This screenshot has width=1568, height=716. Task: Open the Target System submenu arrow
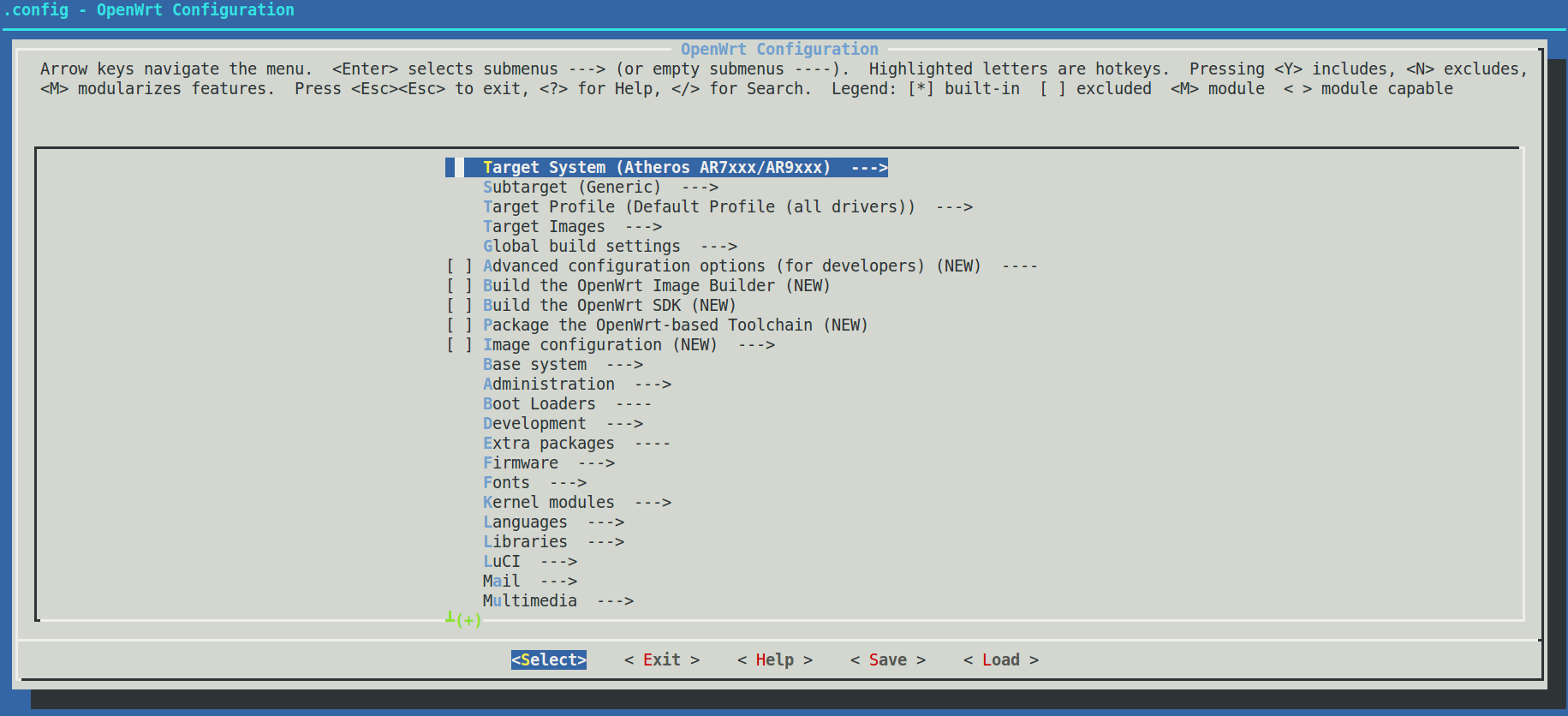pyautogui.click(x=869, y=168)
